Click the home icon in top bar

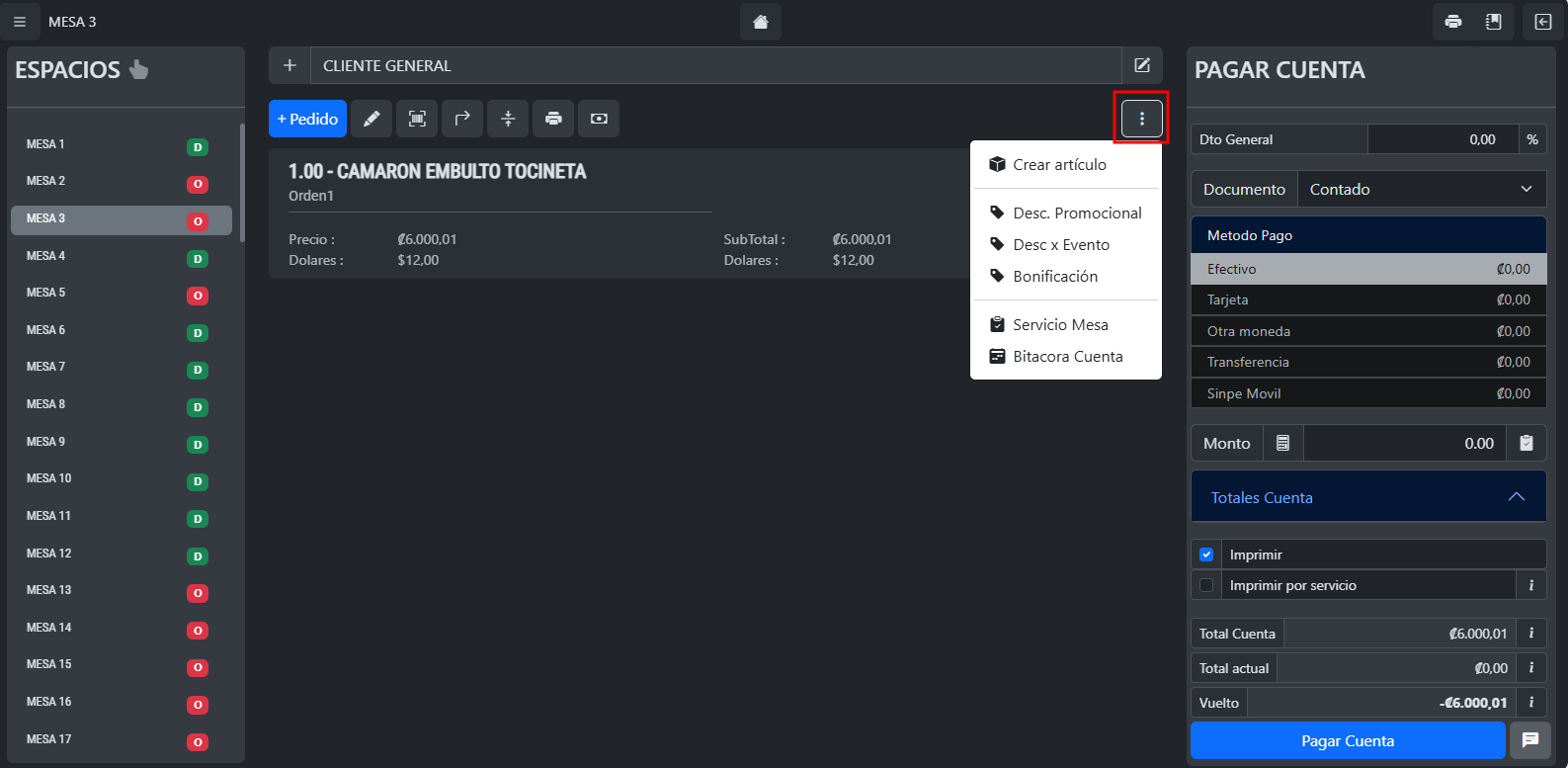tap(760, 22)
